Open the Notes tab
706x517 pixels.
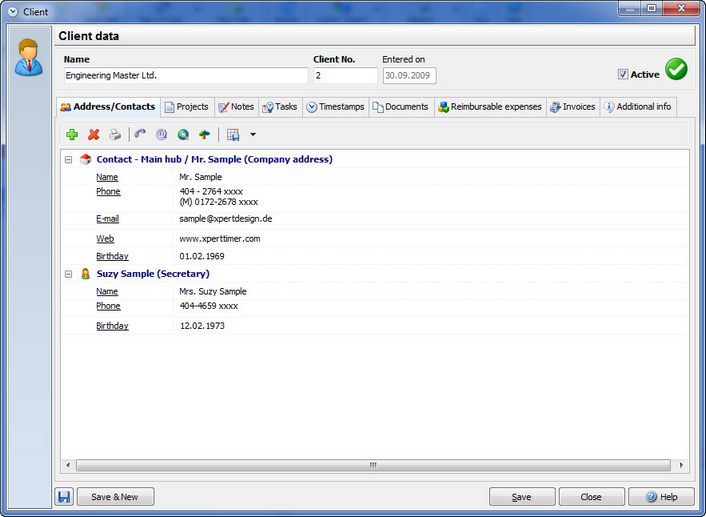click(236, 107)
